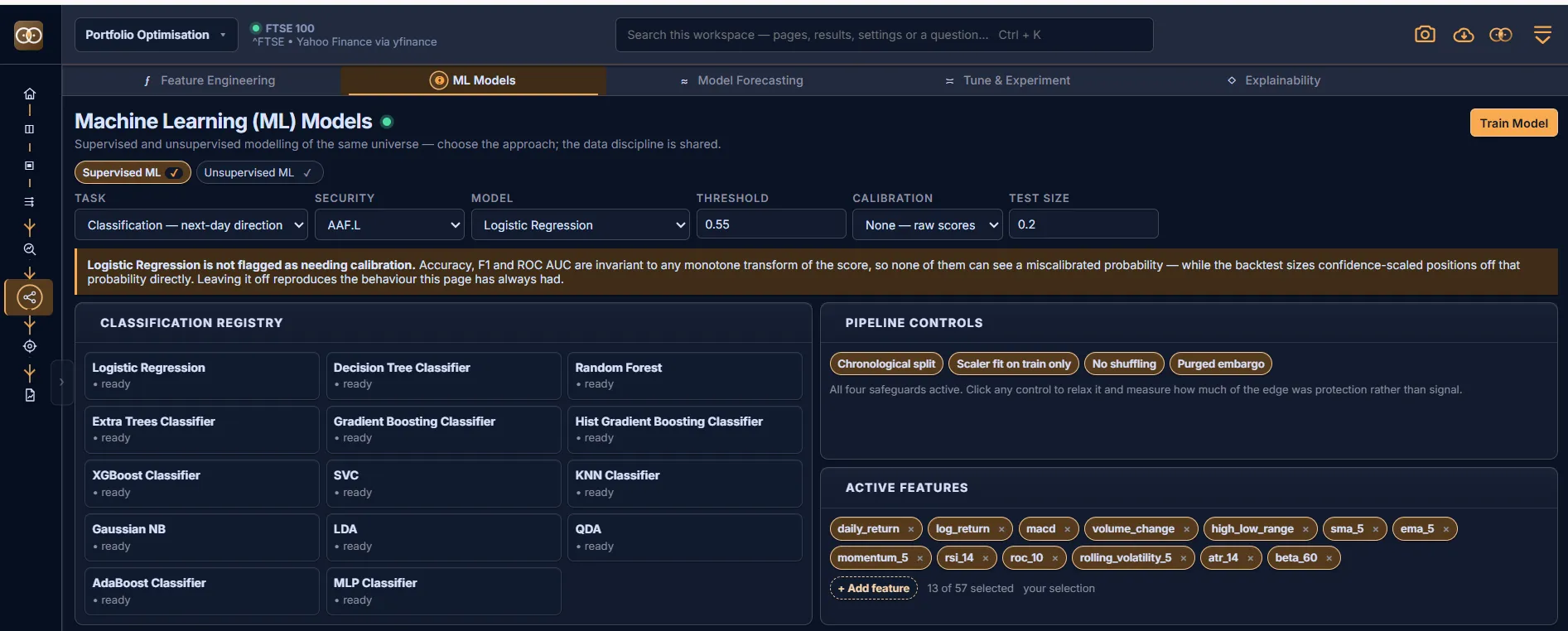Screen dimensions: 1568x631
Task: Remove the macd feature with its x
Action: [x=1067, y=529]
